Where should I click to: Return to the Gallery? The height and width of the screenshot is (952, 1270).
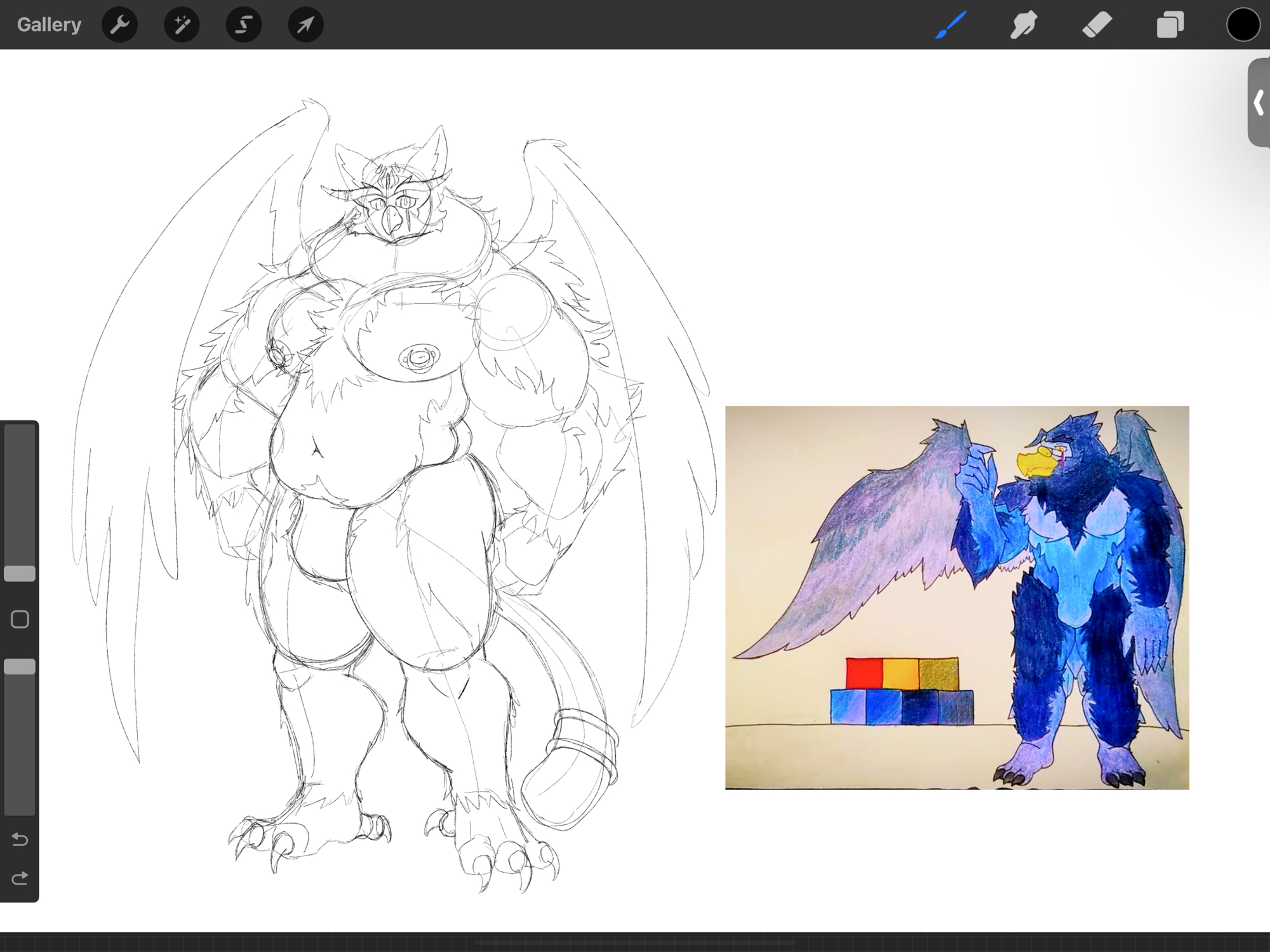pyautogui.click(x=49, y=25)
